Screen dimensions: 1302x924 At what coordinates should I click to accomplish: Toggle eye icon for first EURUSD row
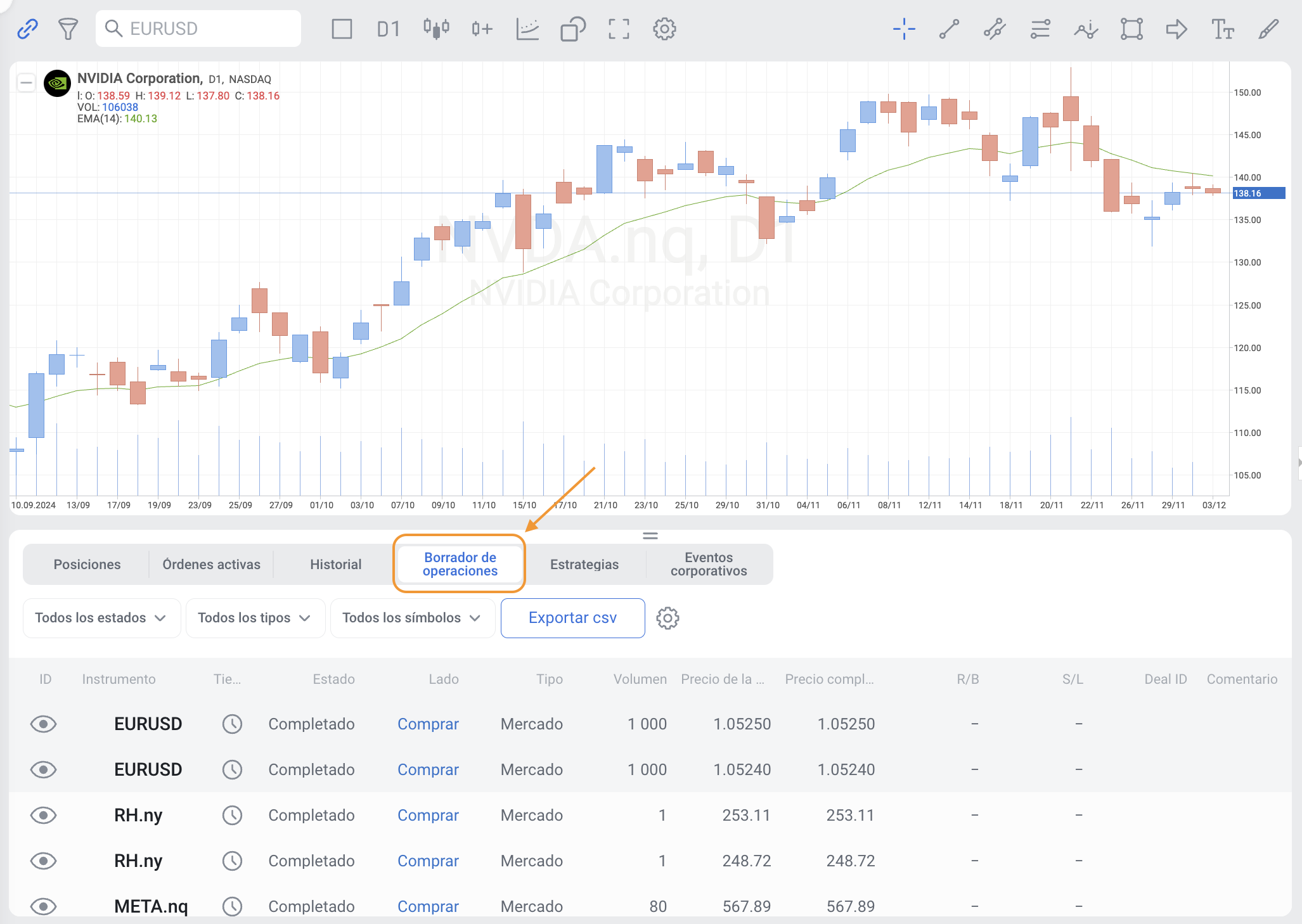point(43,724)
